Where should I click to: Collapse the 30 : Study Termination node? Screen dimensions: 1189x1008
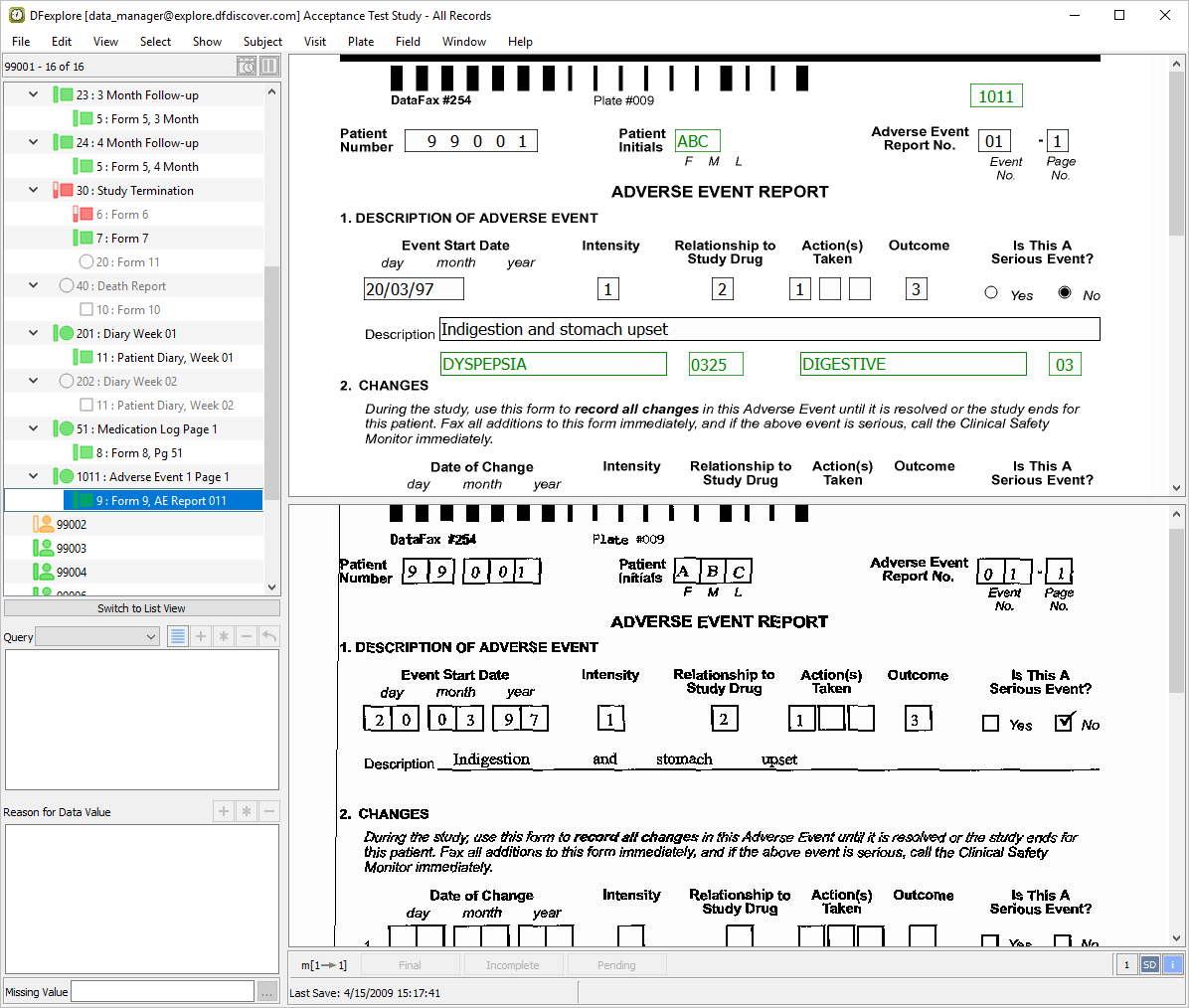(33, 190)
